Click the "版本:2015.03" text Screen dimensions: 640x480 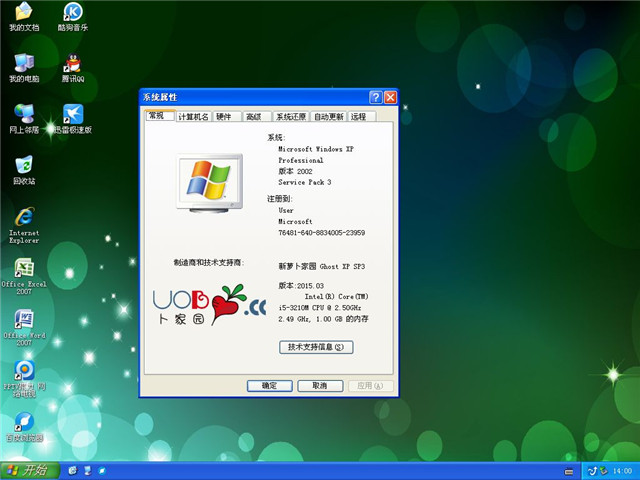click(301, 286)
